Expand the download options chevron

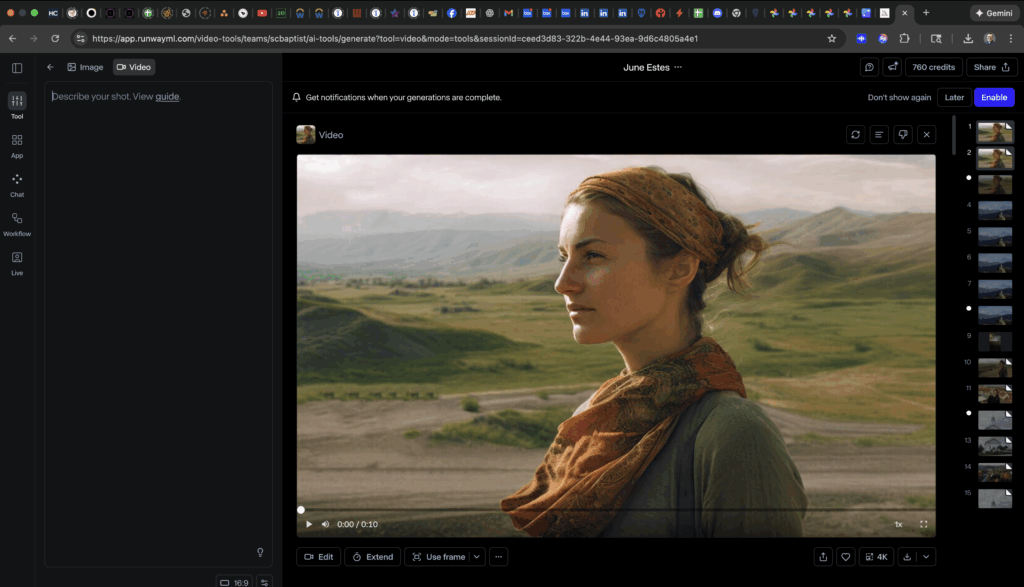[927, 557]
